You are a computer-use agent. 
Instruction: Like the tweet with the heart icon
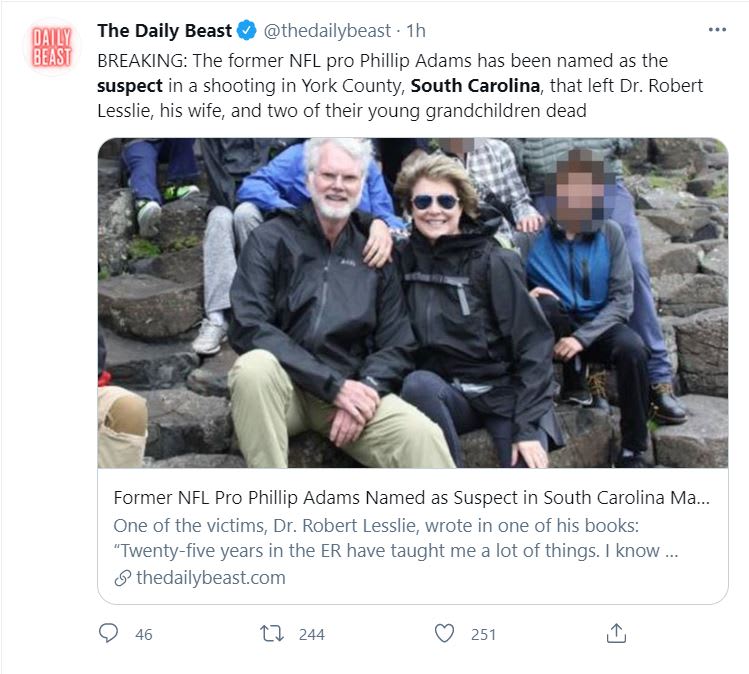coord(445,633)
